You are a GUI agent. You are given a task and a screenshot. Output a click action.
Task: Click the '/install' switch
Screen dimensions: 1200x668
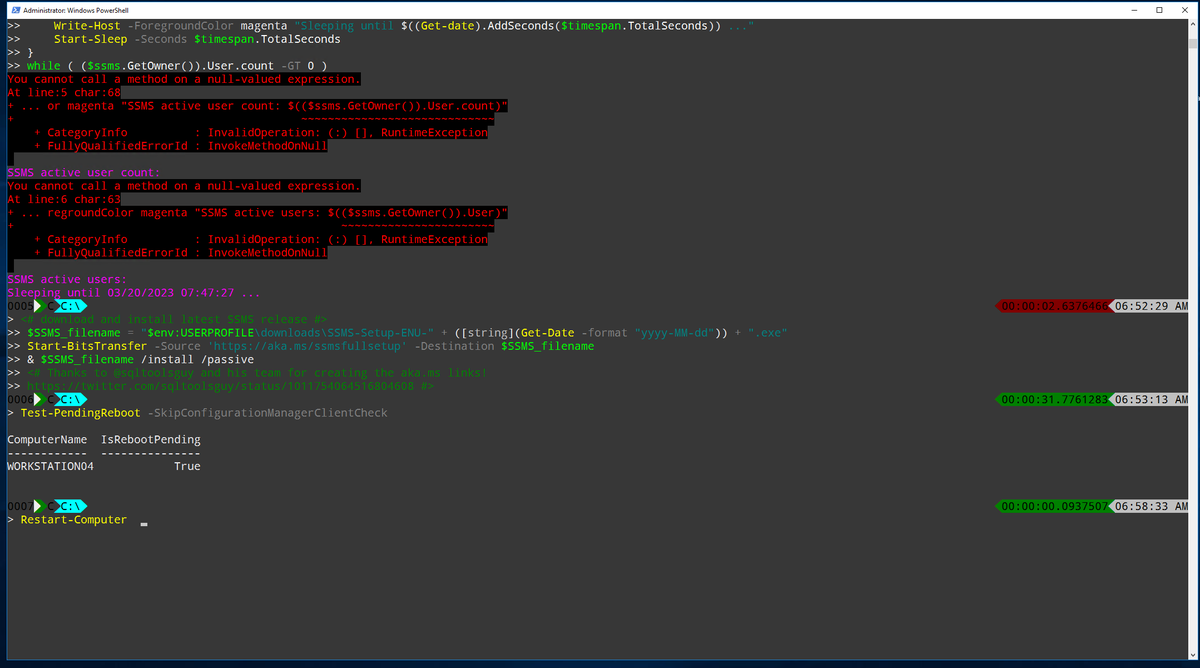[167, 360]
